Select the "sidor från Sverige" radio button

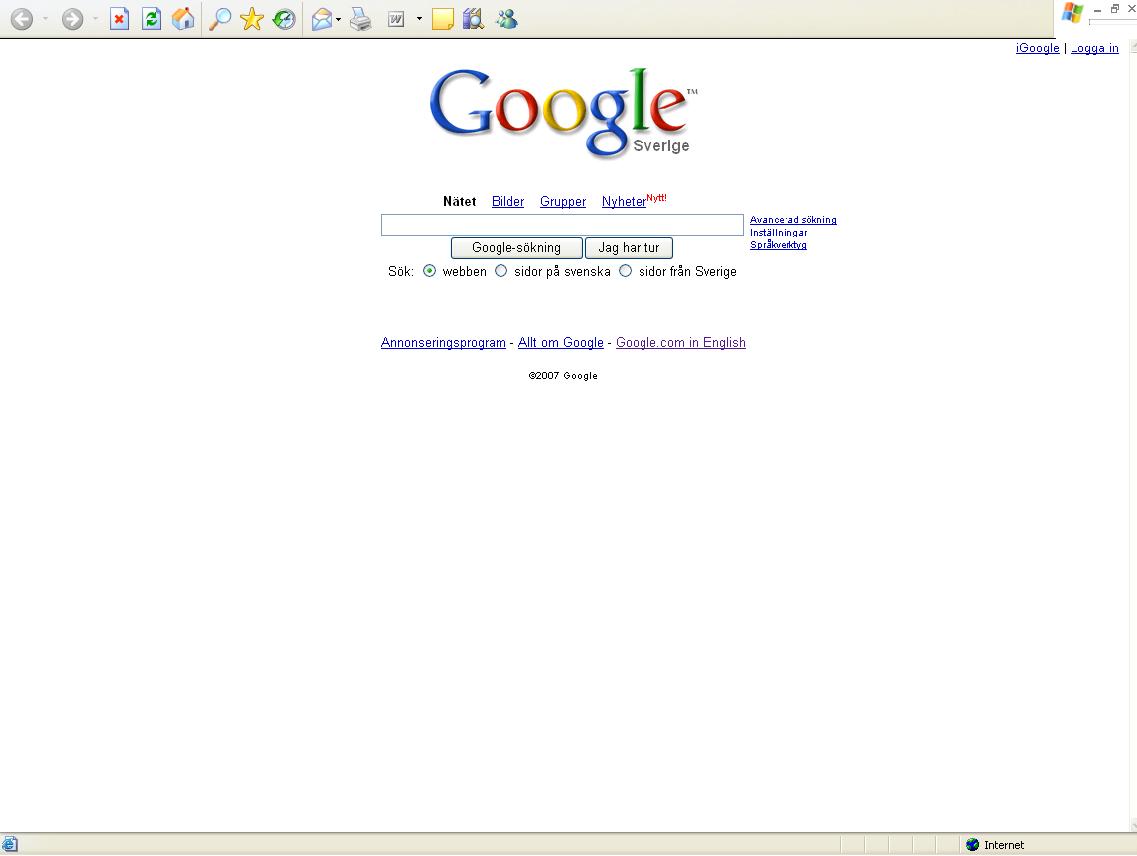point(625,271)
